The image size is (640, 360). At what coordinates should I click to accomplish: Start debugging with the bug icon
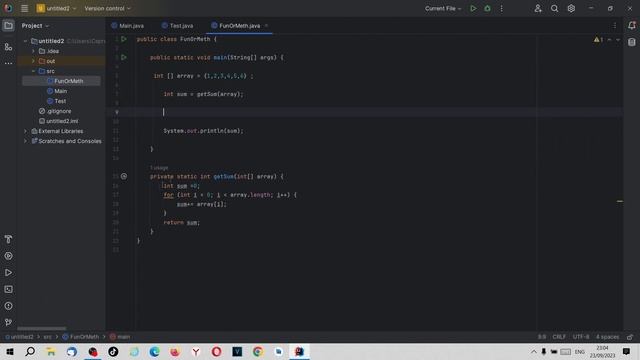pos(487,8)
